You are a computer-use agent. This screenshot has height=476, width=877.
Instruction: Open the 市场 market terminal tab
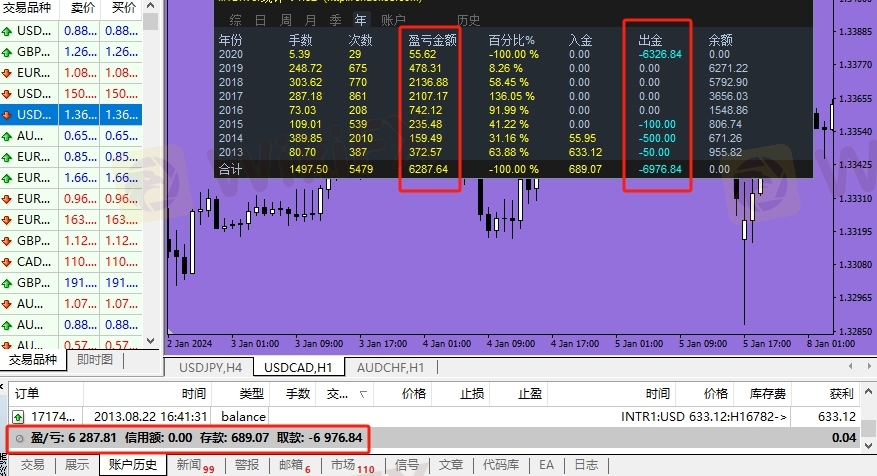[352, 465]
